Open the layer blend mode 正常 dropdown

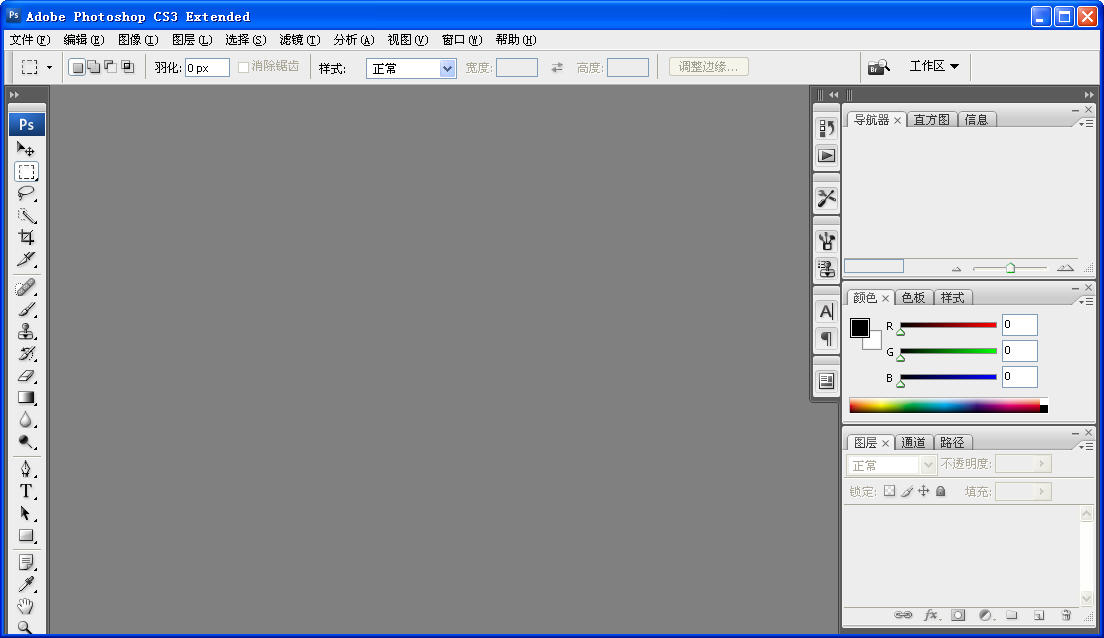[892, 465]
